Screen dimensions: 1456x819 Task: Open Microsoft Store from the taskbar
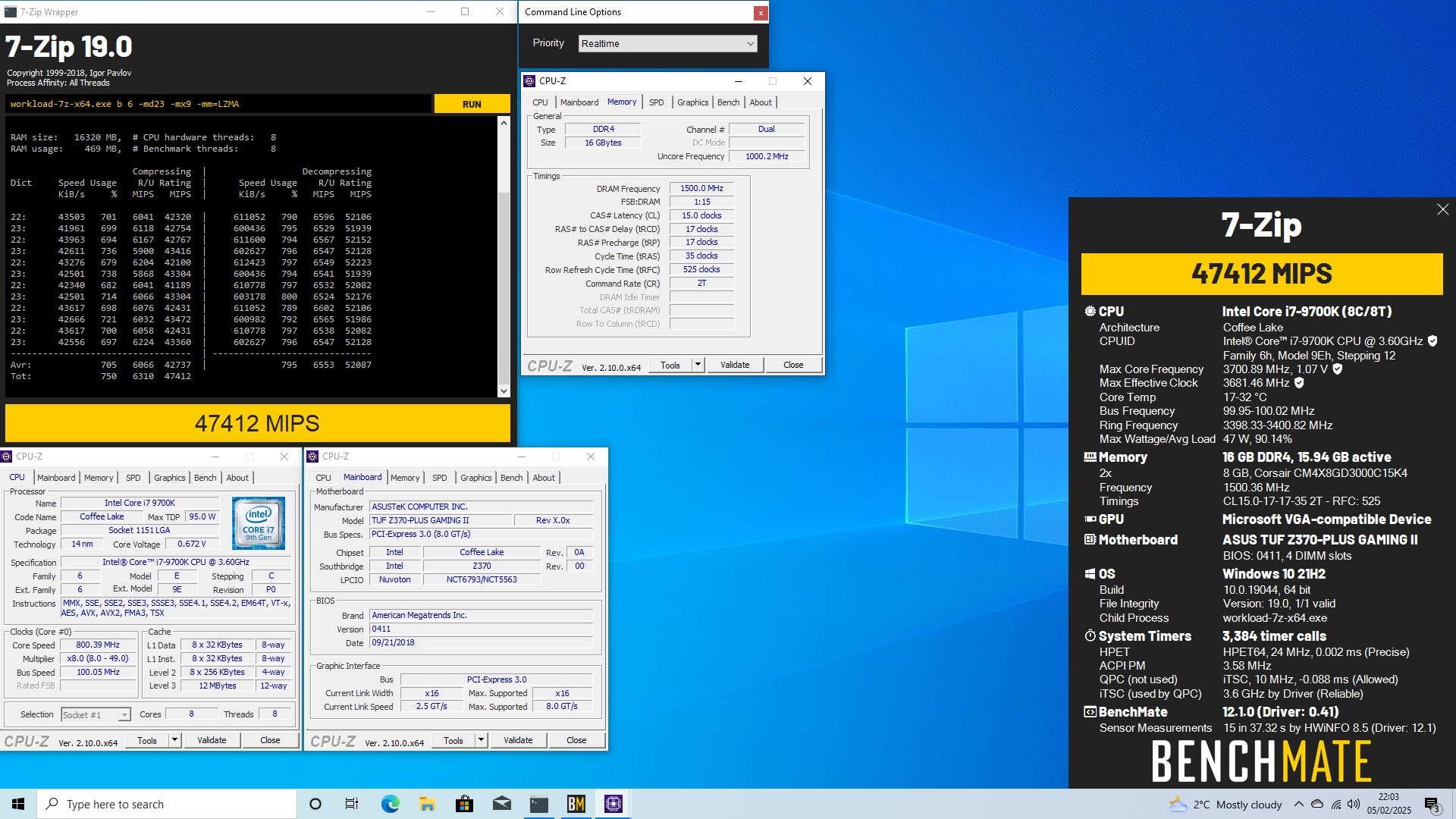464,804
